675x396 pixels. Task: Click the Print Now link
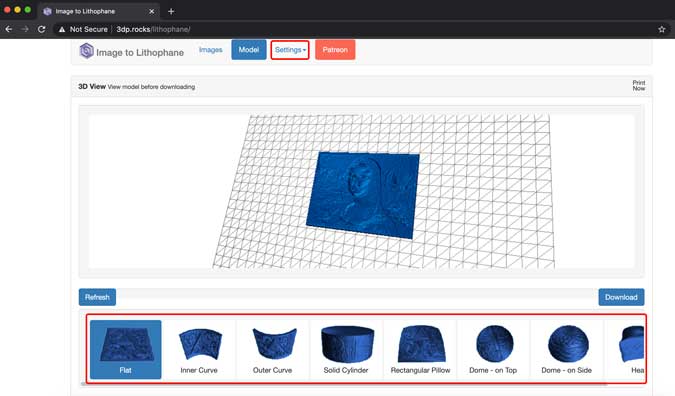click(x=639, y=85)
